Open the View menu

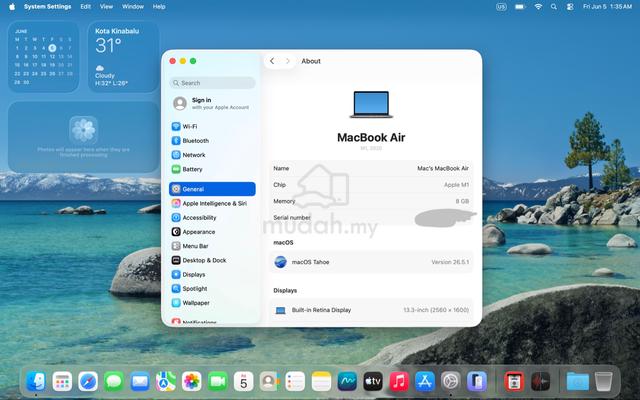107,7
